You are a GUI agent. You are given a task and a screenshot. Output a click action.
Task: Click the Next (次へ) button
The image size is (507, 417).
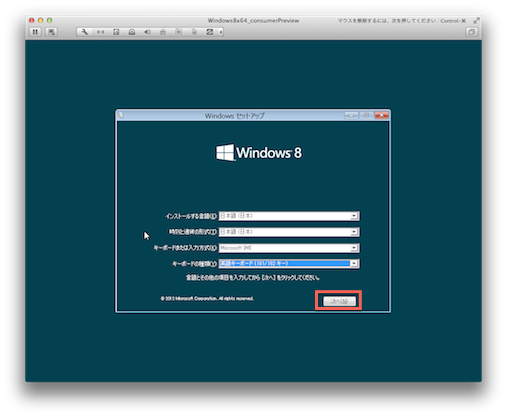(x=339, y=301)
